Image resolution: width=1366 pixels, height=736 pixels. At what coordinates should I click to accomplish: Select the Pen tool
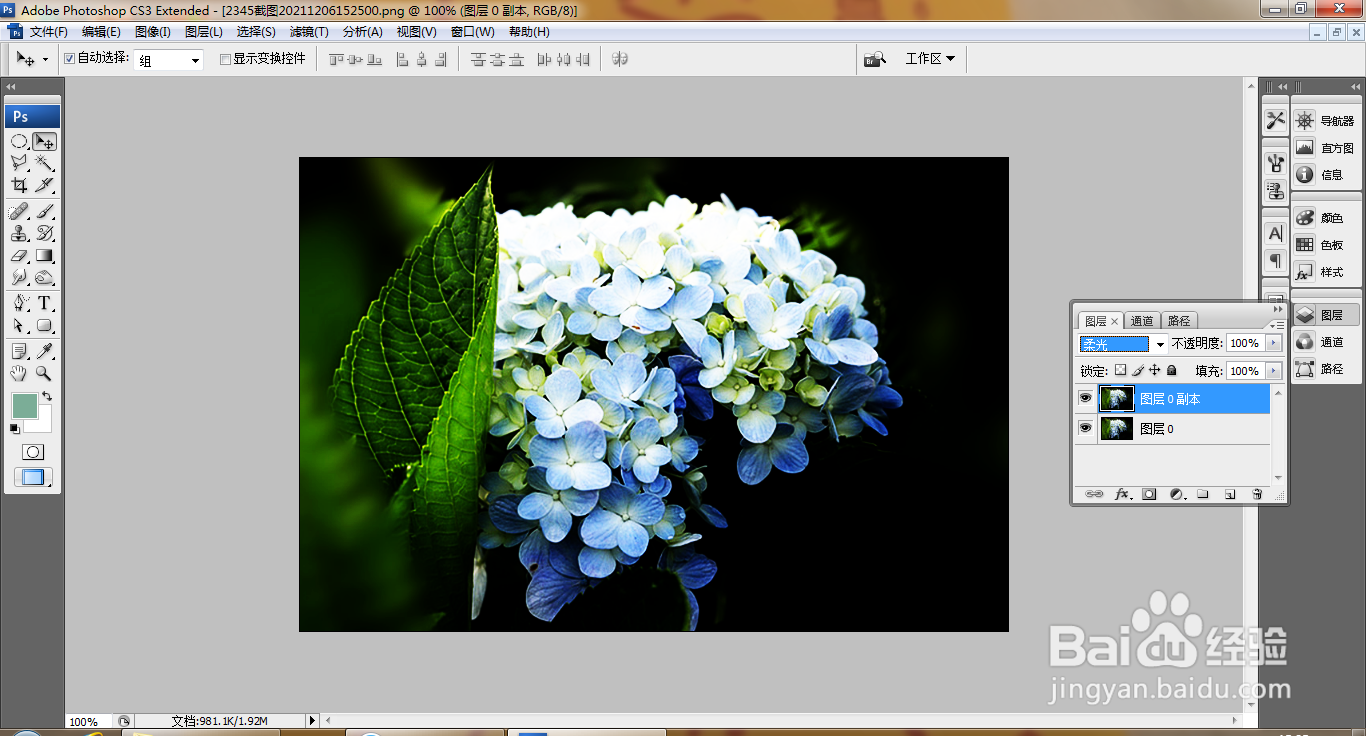pyautogui.click(x=19, y=304)
